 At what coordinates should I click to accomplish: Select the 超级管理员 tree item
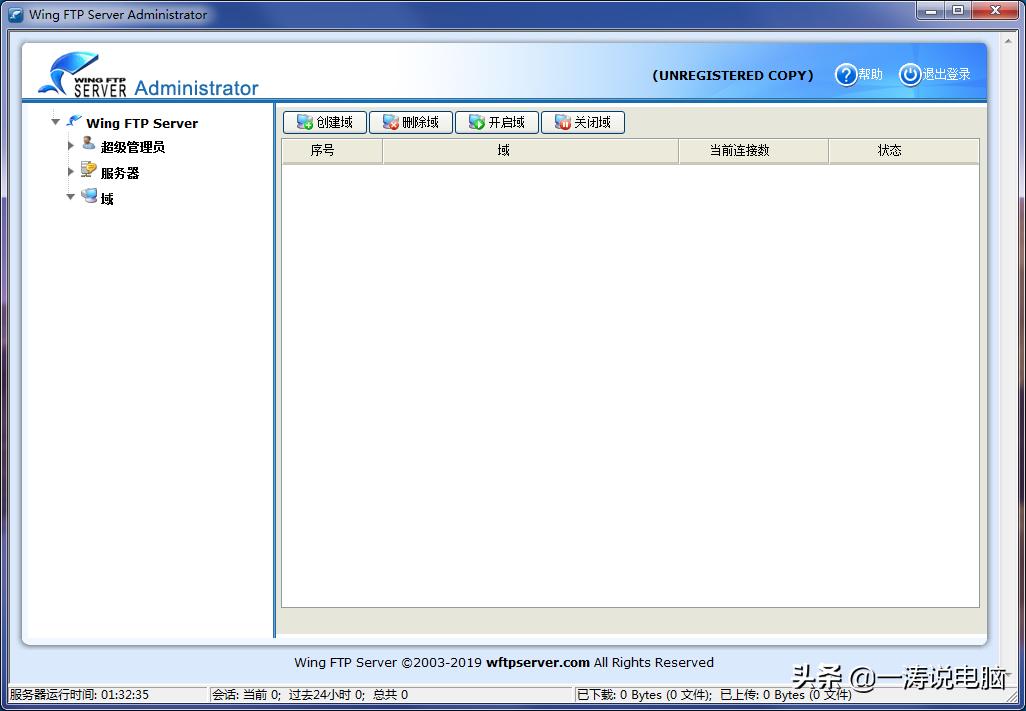tap(133, 147)
